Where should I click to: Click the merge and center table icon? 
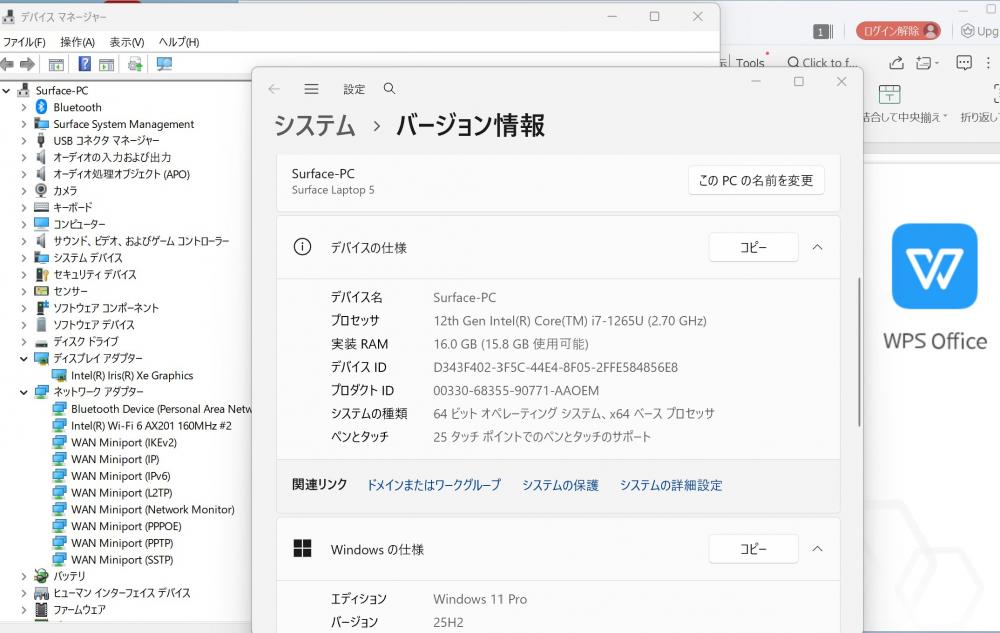[889, 95]
